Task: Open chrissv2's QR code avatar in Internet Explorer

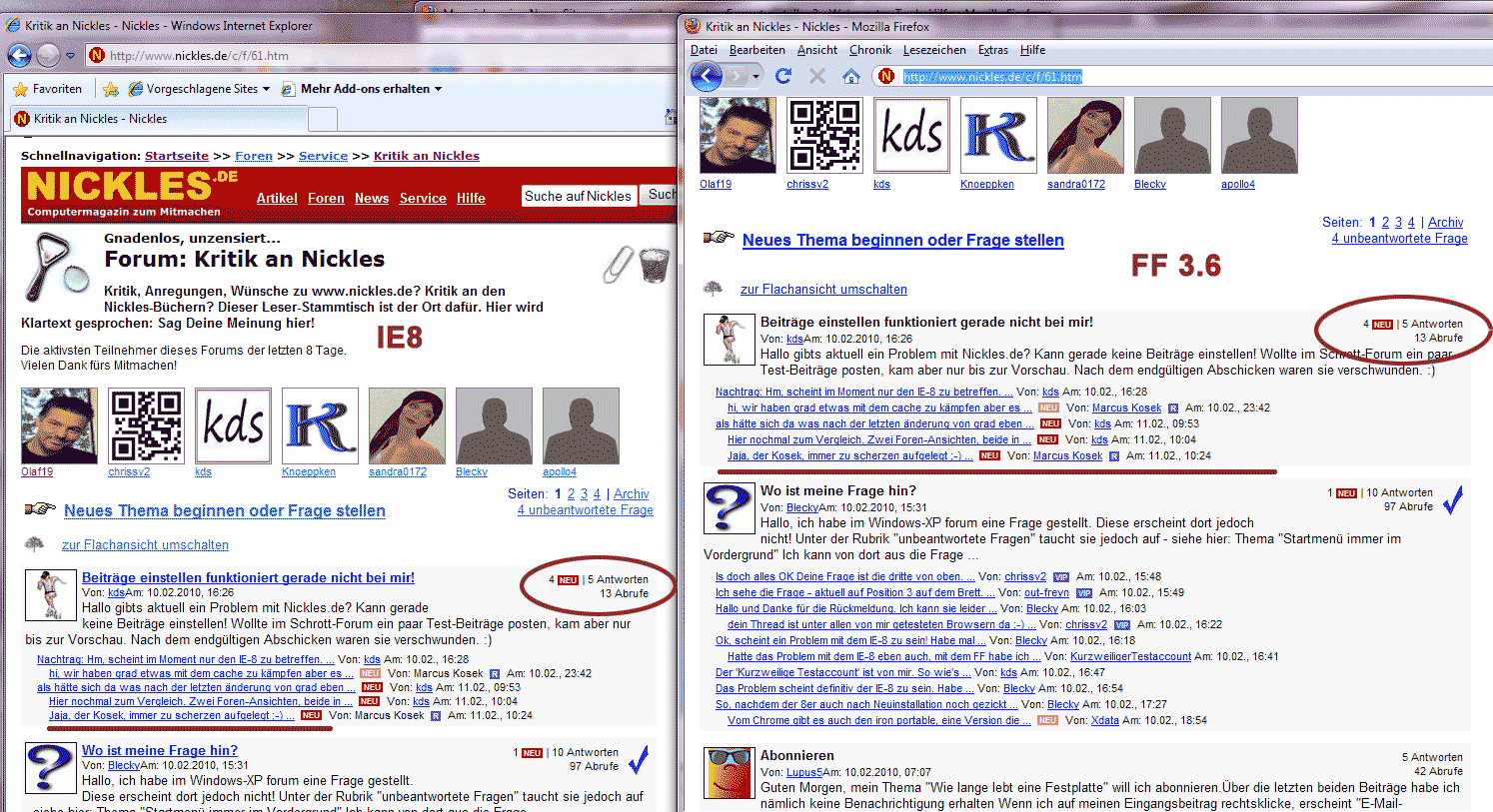Action: click(146, 425)
